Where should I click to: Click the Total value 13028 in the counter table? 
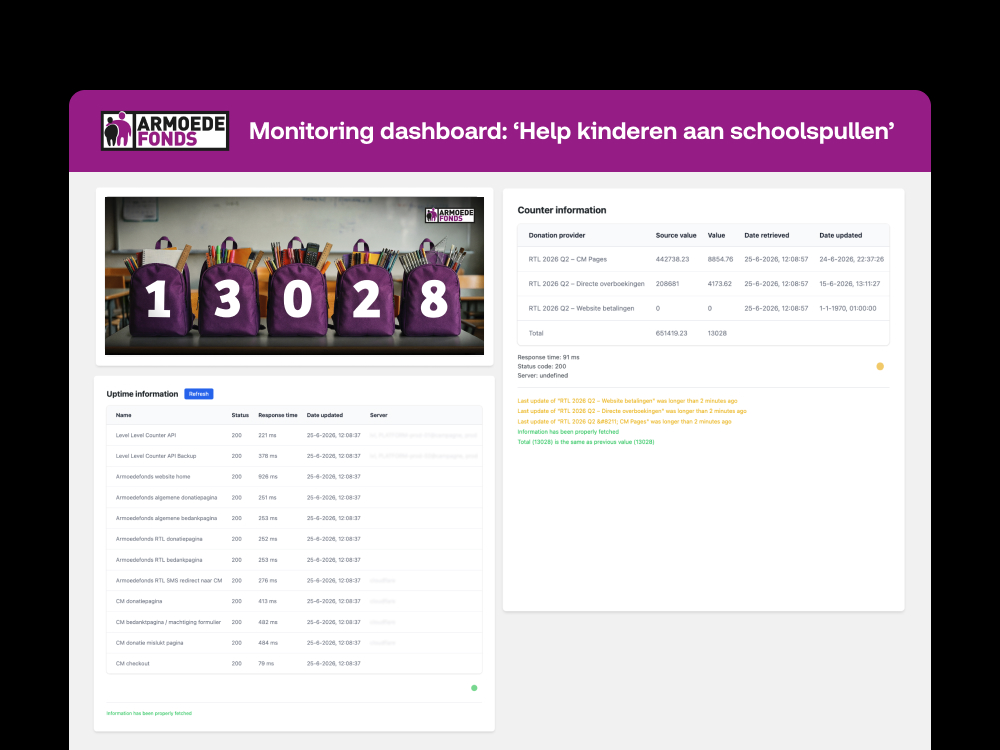717,334
